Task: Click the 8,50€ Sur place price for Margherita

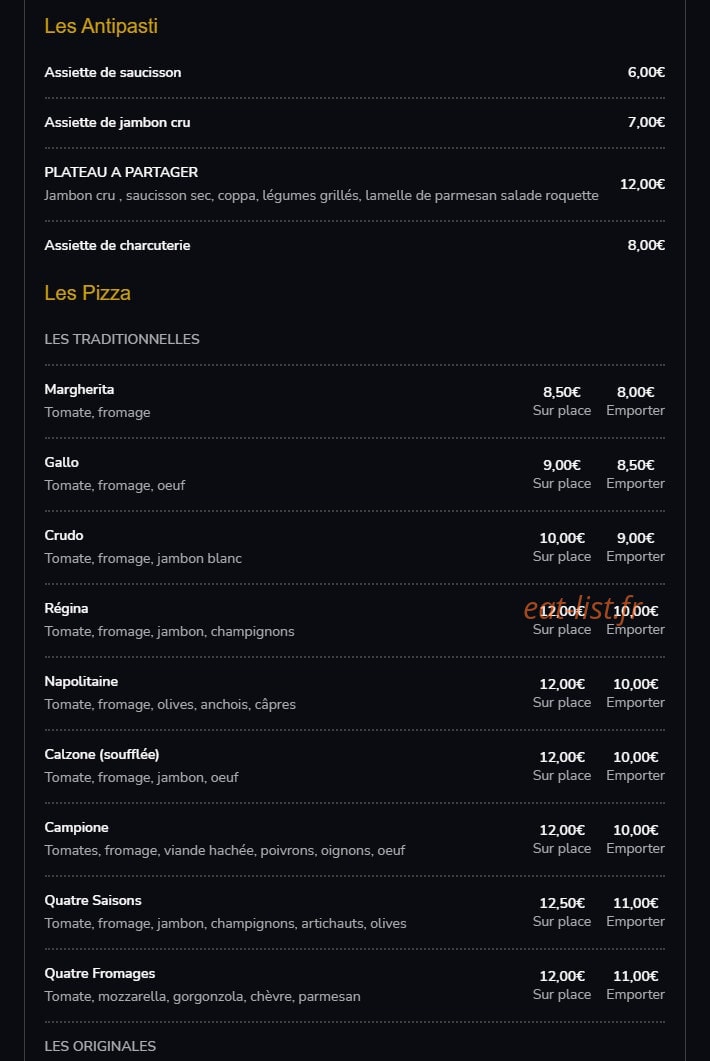Action: pos(562,401)
